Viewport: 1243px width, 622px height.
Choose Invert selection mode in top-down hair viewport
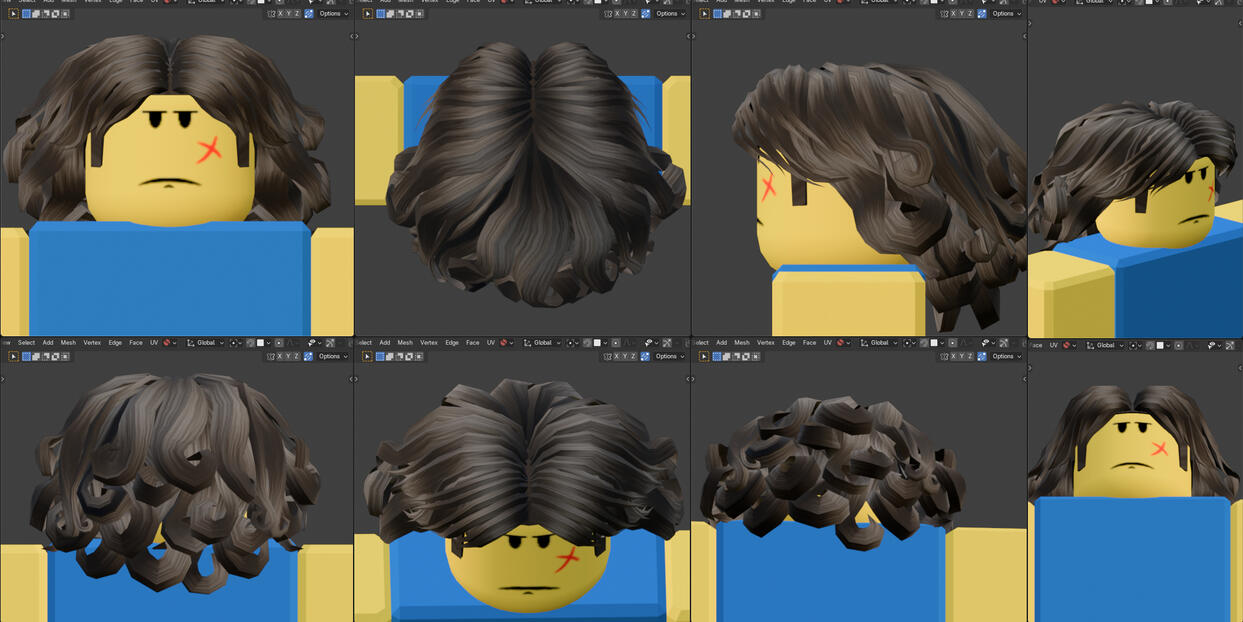pos(409,14)
